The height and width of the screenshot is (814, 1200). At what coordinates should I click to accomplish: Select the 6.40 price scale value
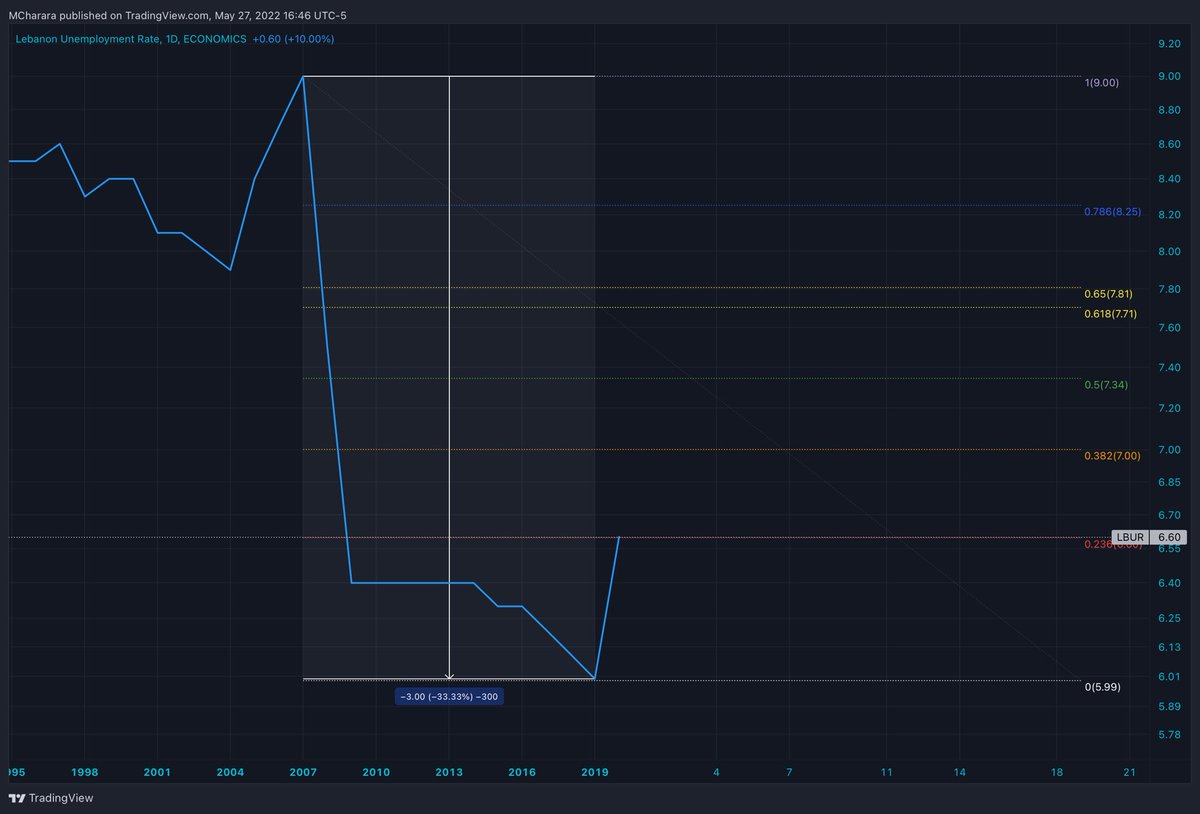pyautogui.click(x=1169, y=583)
